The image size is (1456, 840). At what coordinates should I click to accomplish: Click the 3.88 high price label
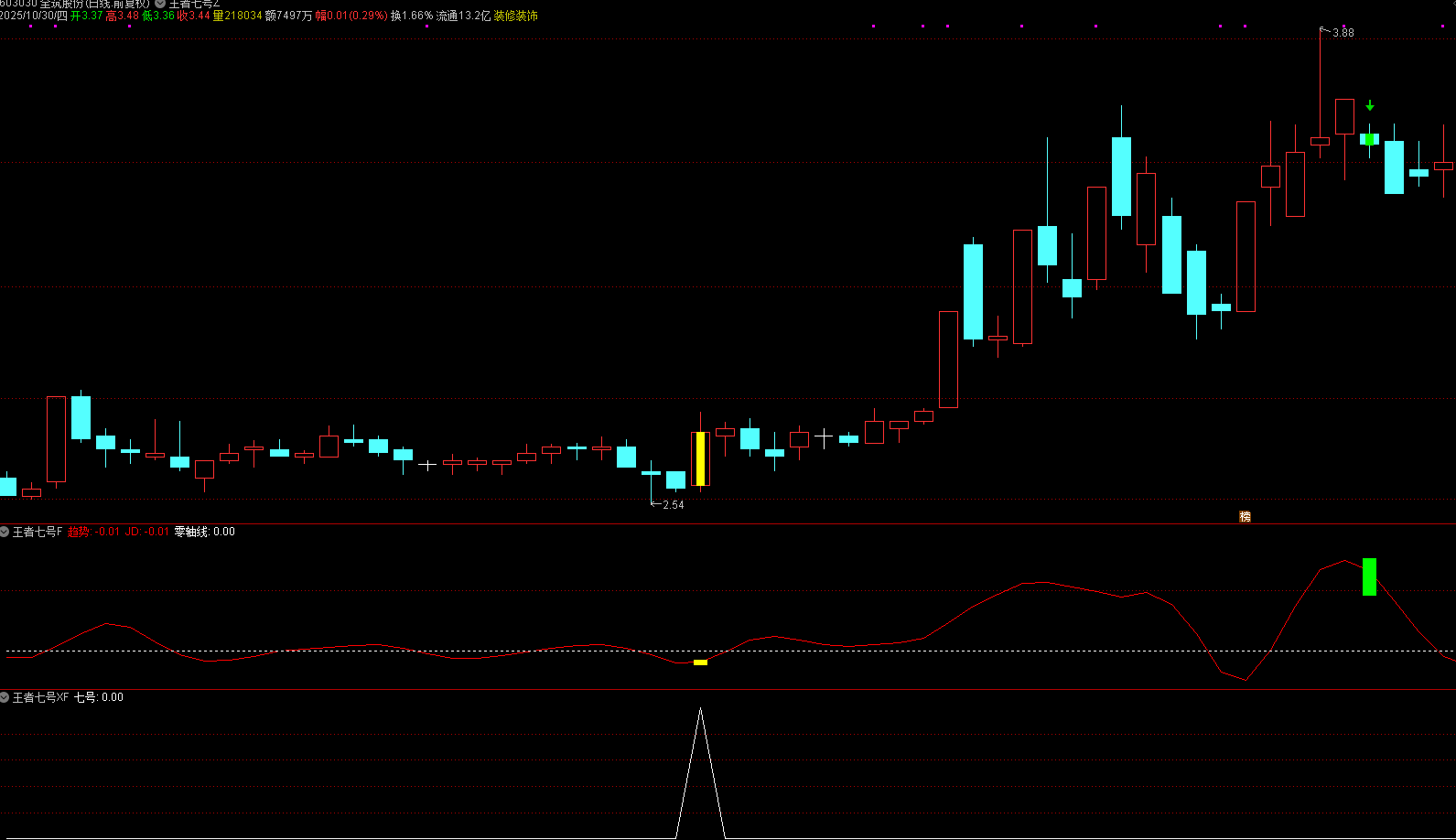point(1343,33)
